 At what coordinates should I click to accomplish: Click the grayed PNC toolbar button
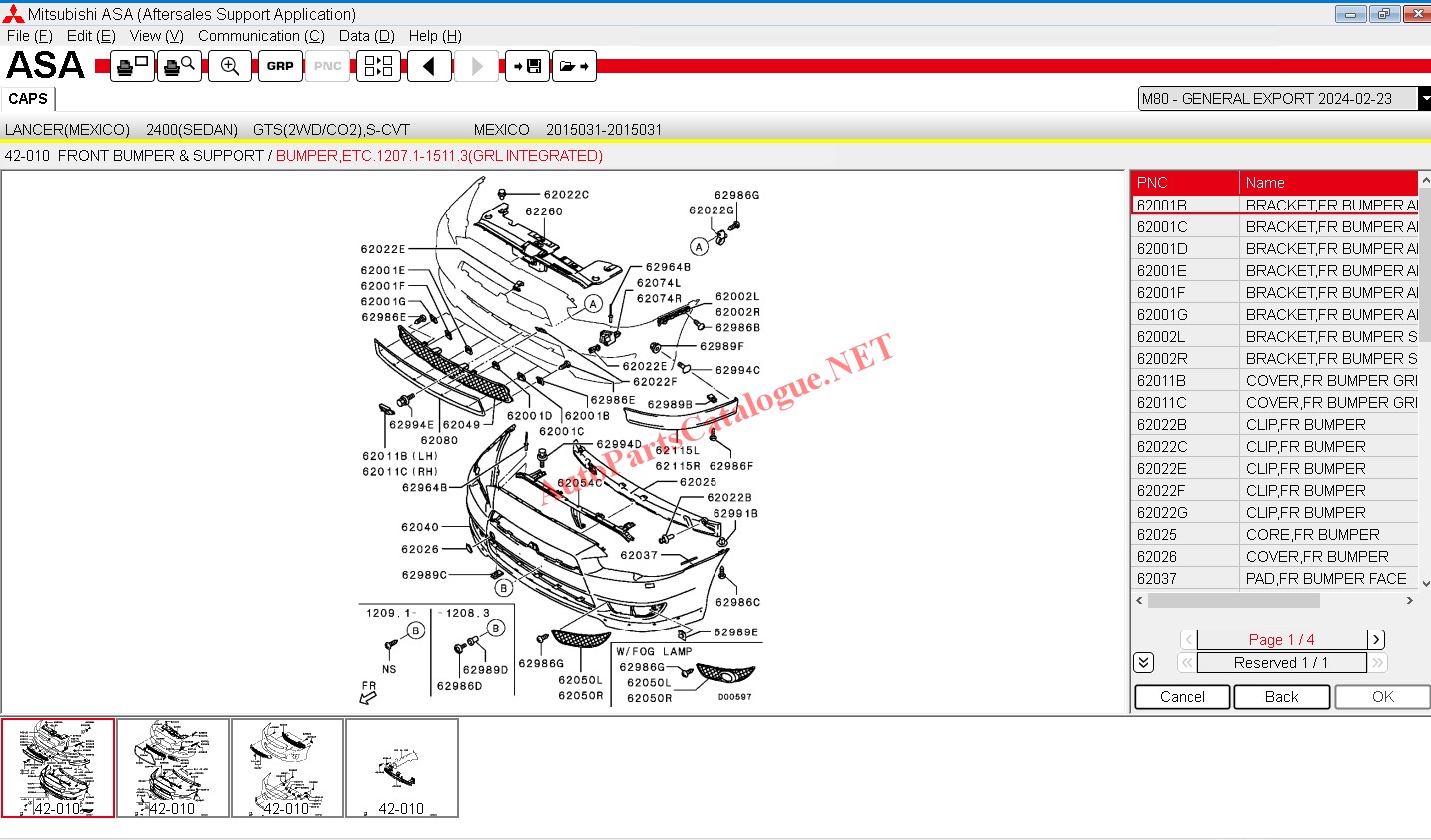[327, 66]
